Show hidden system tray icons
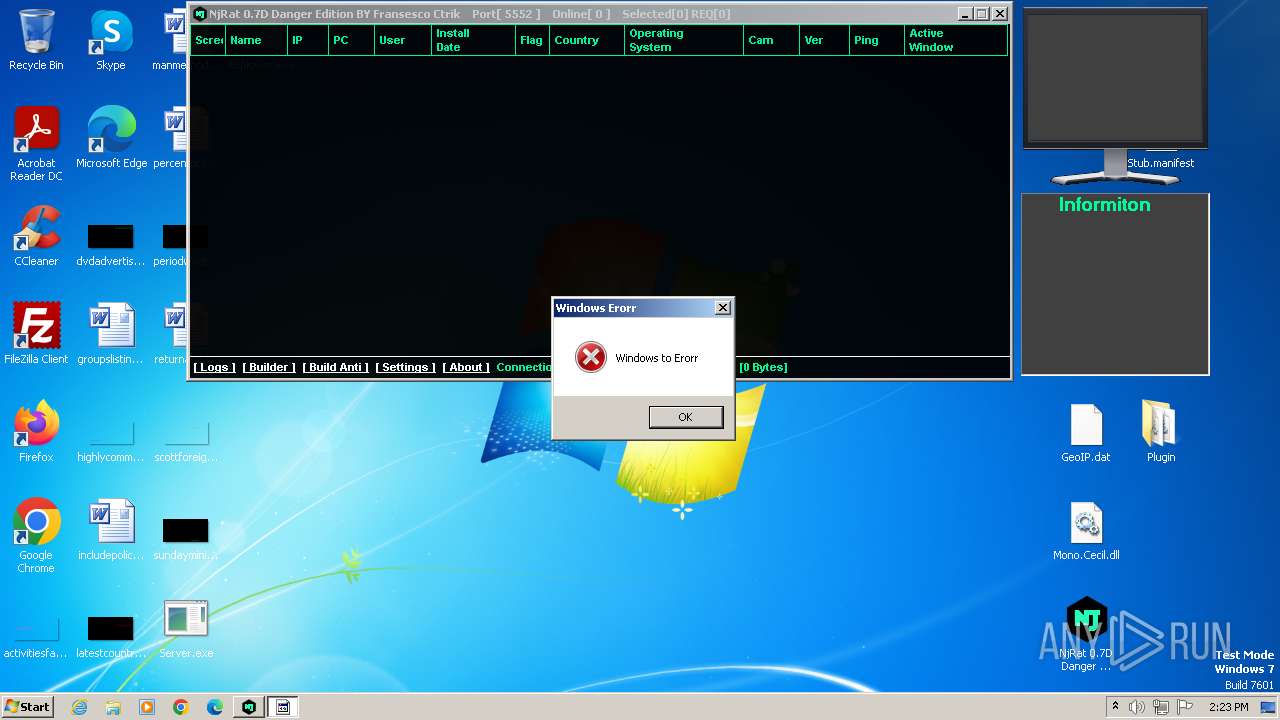 pyautogui.click(x=1115, y=707)
